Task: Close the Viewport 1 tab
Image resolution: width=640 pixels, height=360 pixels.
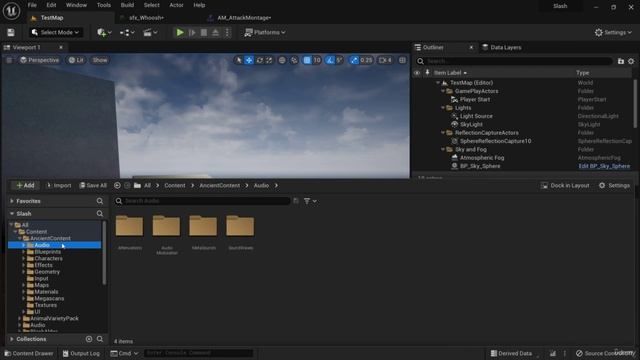Action: (61, 48)
